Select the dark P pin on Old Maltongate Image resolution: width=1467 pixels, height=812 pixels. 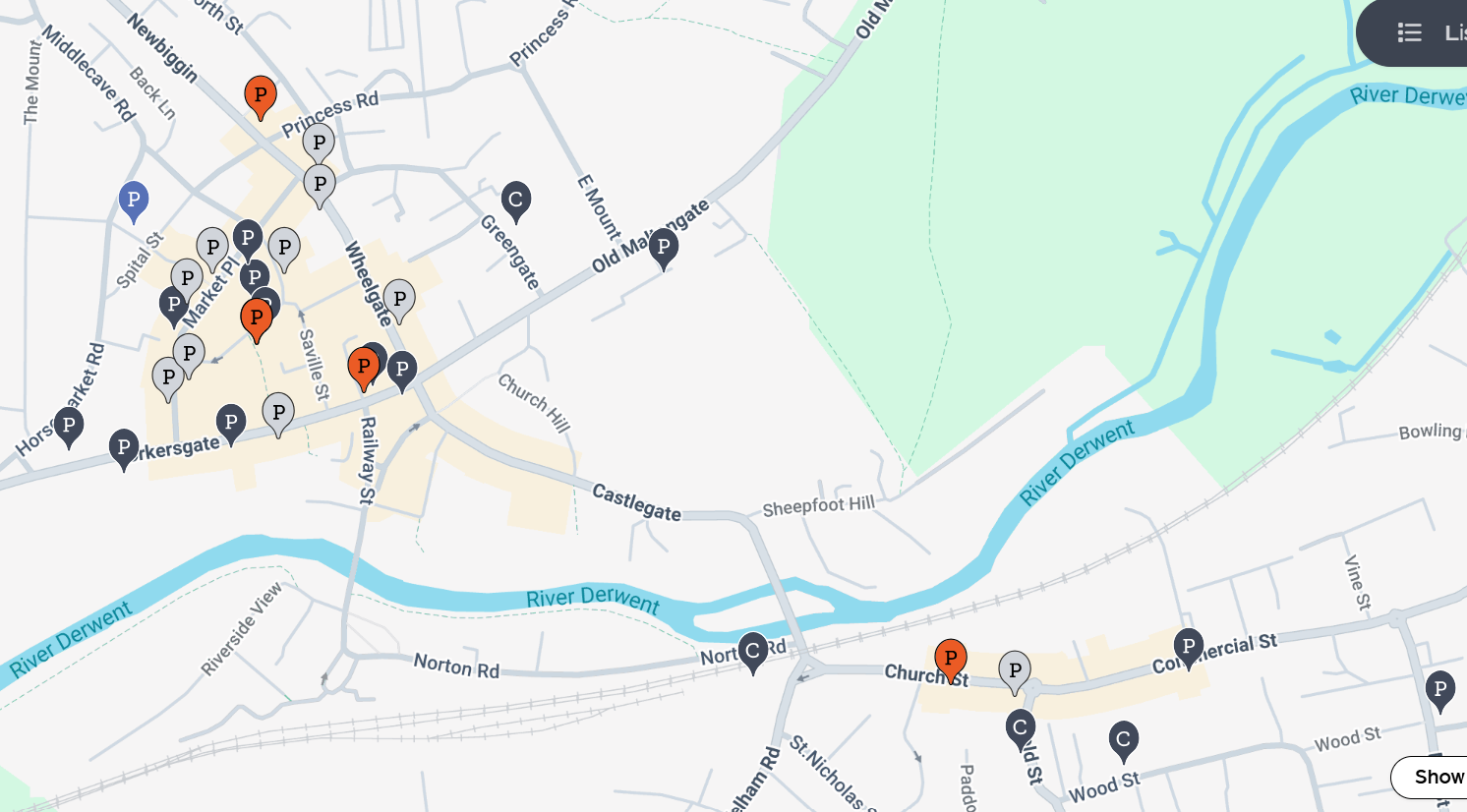(x=664, y=248)
